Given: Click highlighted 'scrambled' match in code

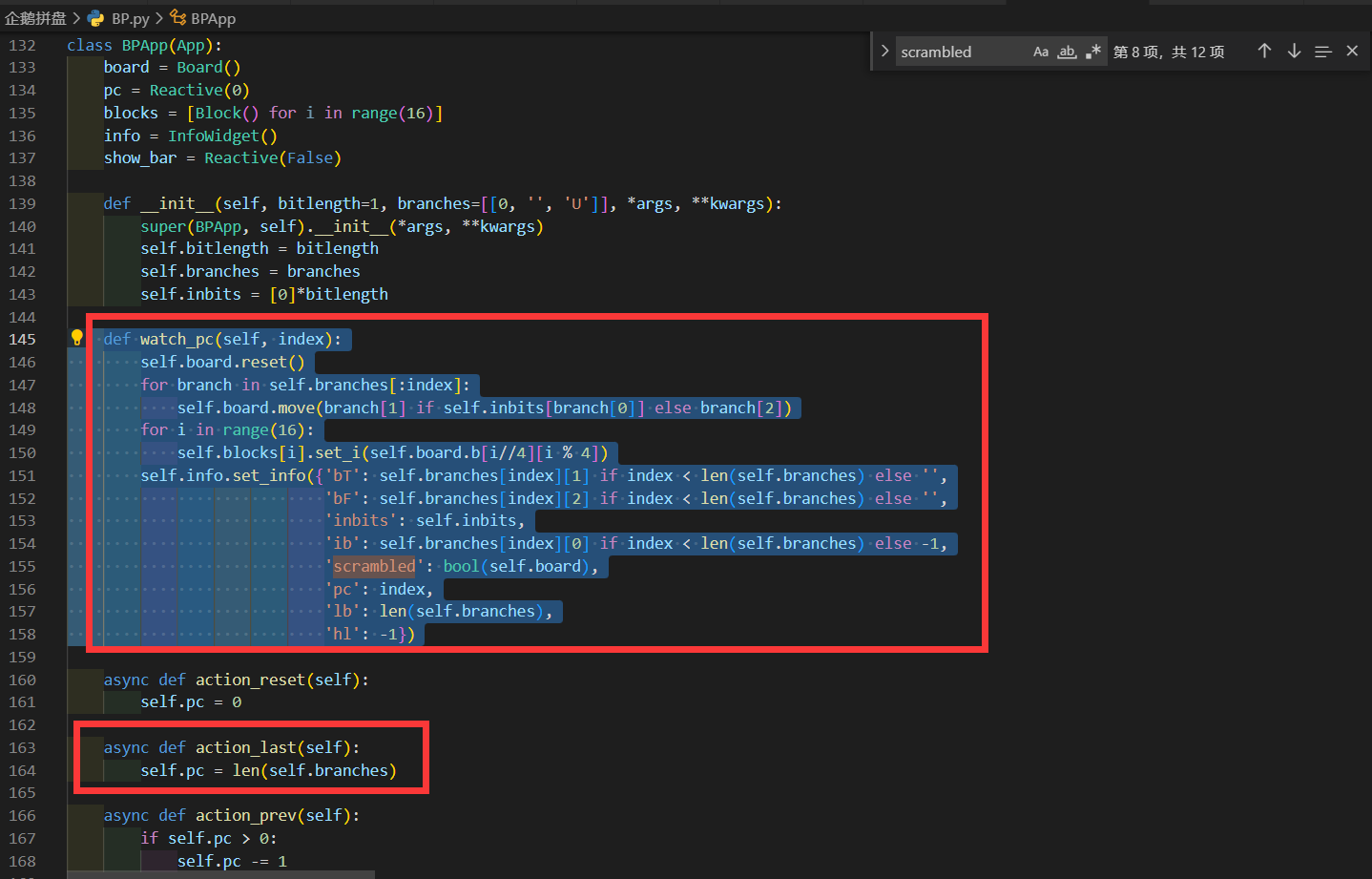Looking at the screenshot, I should (x=374, y=566).
